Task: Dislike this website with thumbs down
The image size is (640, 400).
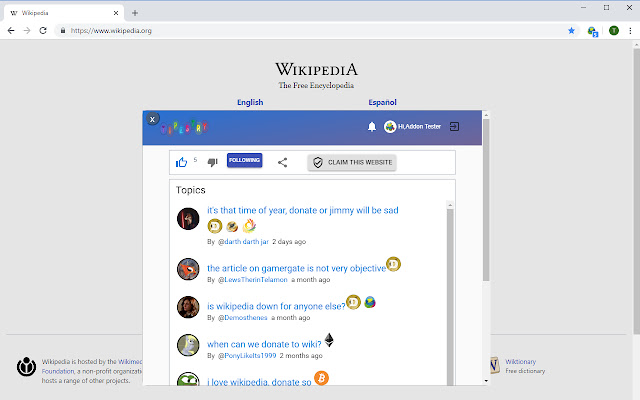Action: click(x=213, y=162)
